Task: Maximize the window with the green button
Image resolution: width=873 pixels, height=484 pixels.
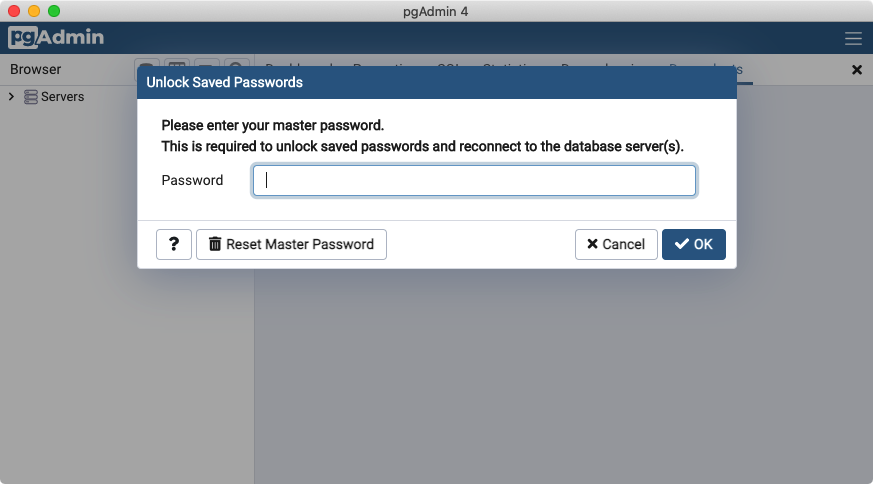Action: click(x=54, y=11)
